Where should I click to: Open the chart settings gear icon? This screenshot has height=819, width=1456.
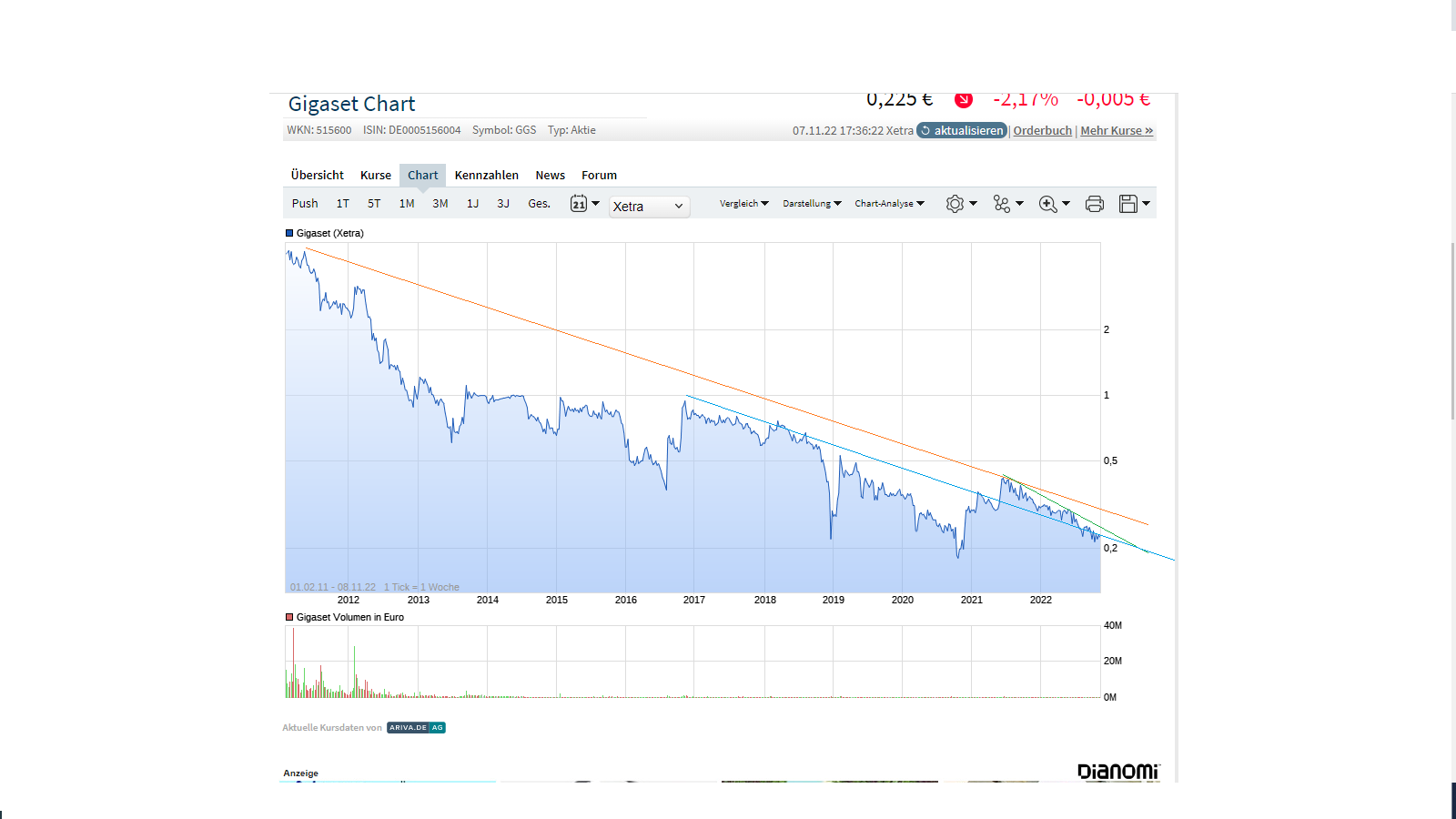click(955, 204)
